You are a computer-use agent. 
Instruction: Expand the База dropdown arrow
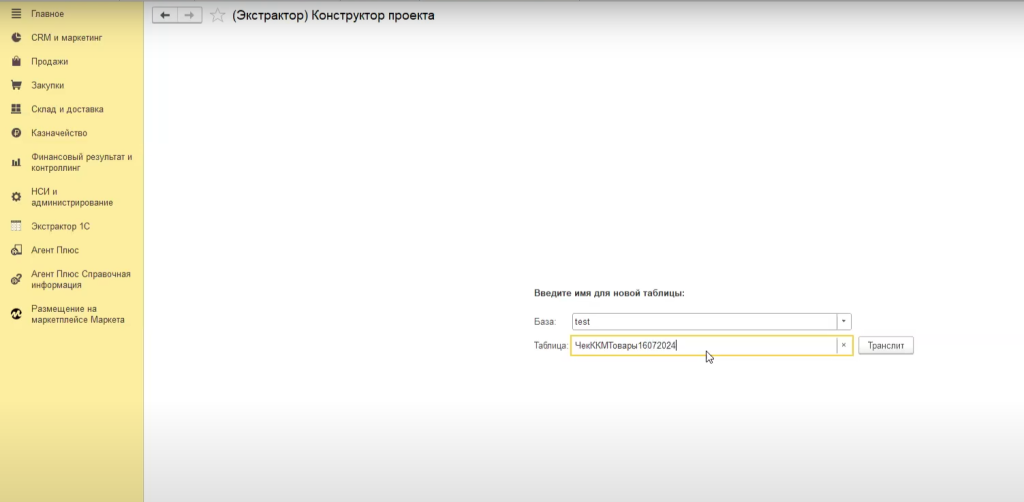tap(844, 322)
